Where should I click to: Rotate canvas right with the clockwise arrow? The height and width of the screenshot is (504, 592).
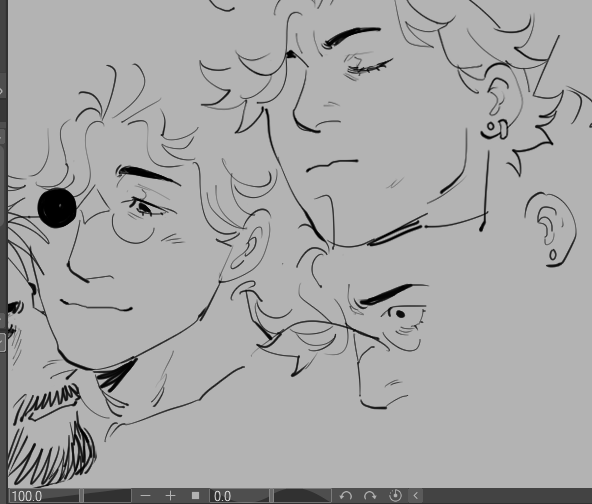[370, 496]
